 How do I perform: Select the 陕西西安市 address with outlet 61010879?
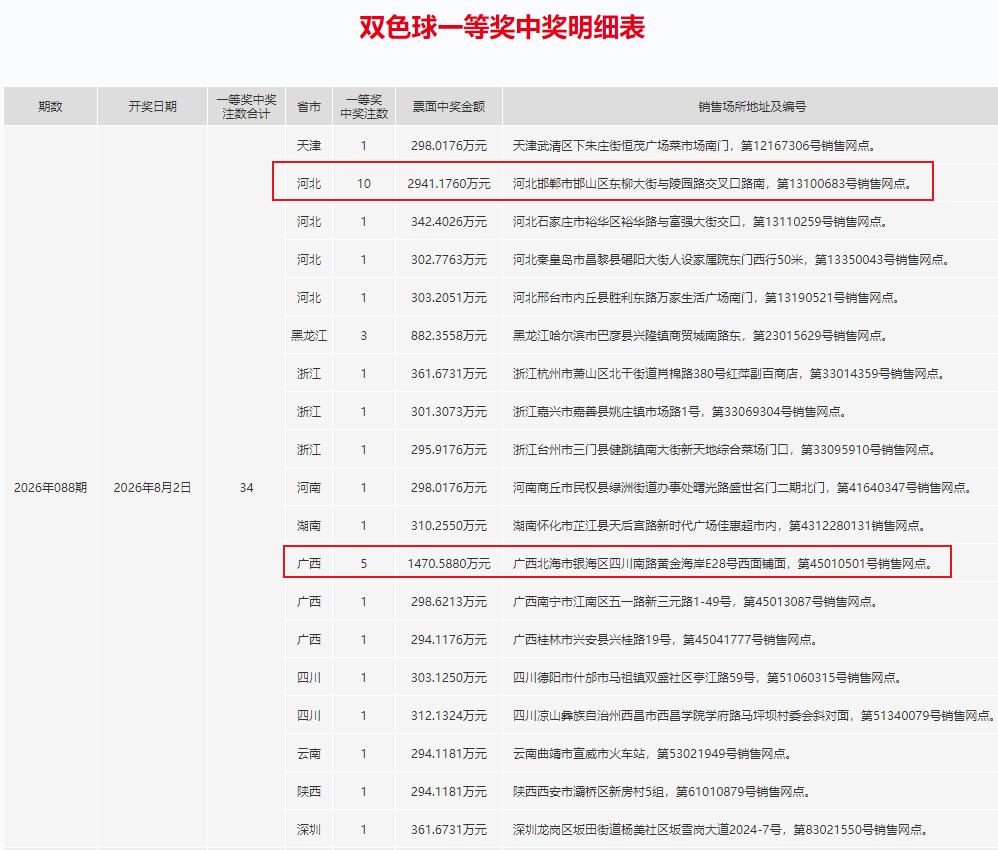pos(663,792)
